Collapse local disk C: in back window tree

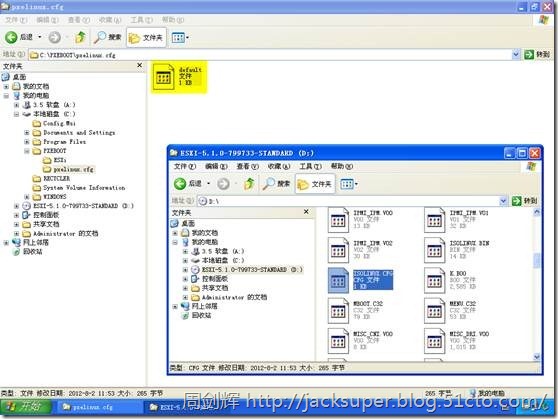click(16, 114)
